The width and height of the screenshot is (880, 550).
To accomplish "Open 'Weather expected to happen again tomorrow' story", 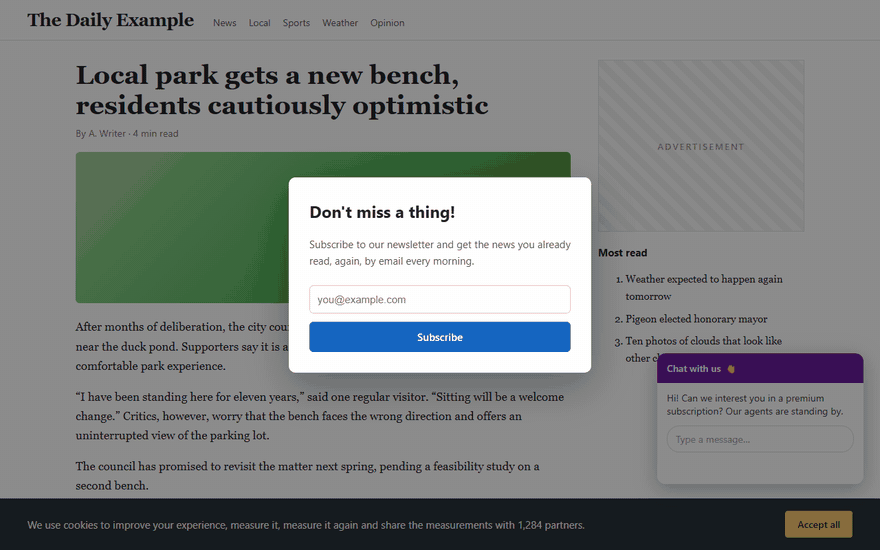I will tap(704, 287).
